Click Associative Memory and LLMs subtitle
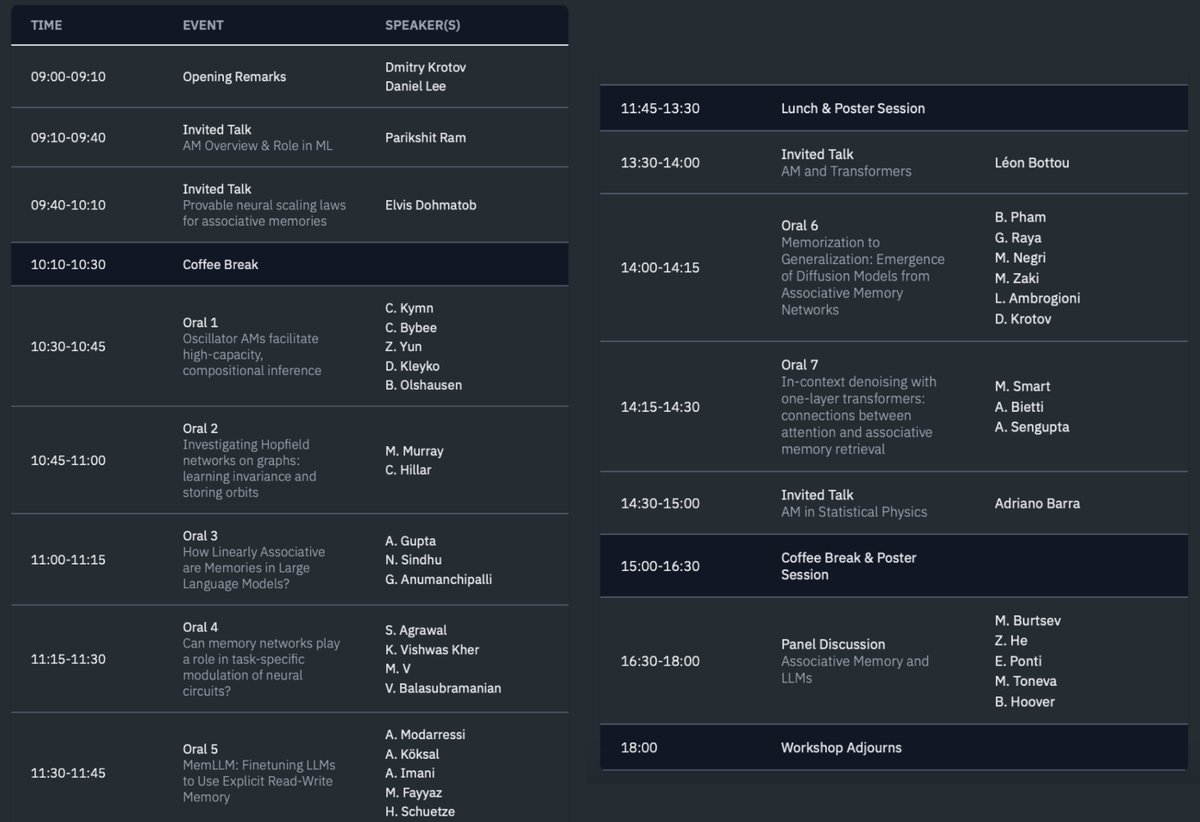1200x822 pixels. click(855, 669)
